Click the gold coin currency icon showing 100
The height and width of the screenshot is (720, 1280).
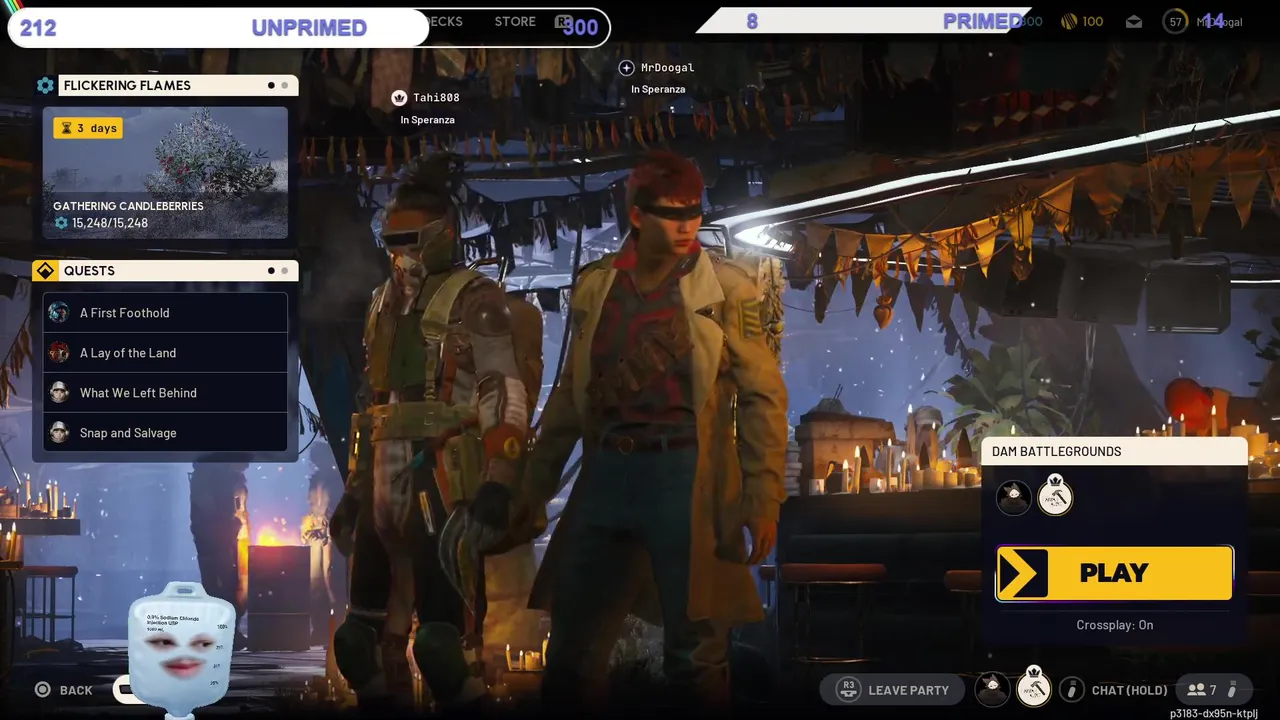[1069, 21]
